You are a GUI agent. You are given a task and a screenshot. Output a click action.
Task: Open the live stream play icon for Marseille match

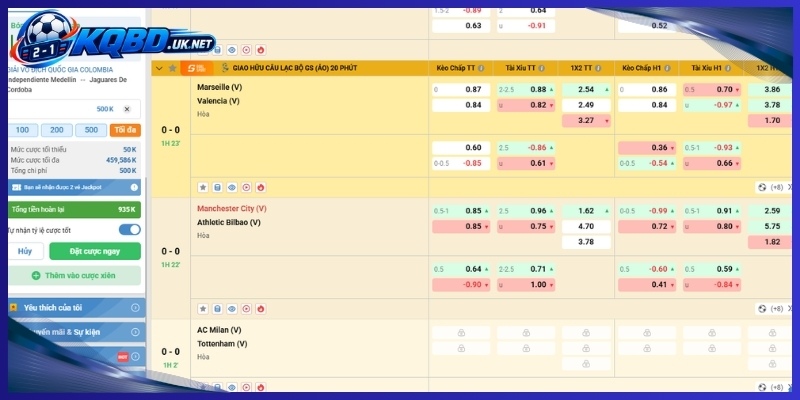(246, 187)
